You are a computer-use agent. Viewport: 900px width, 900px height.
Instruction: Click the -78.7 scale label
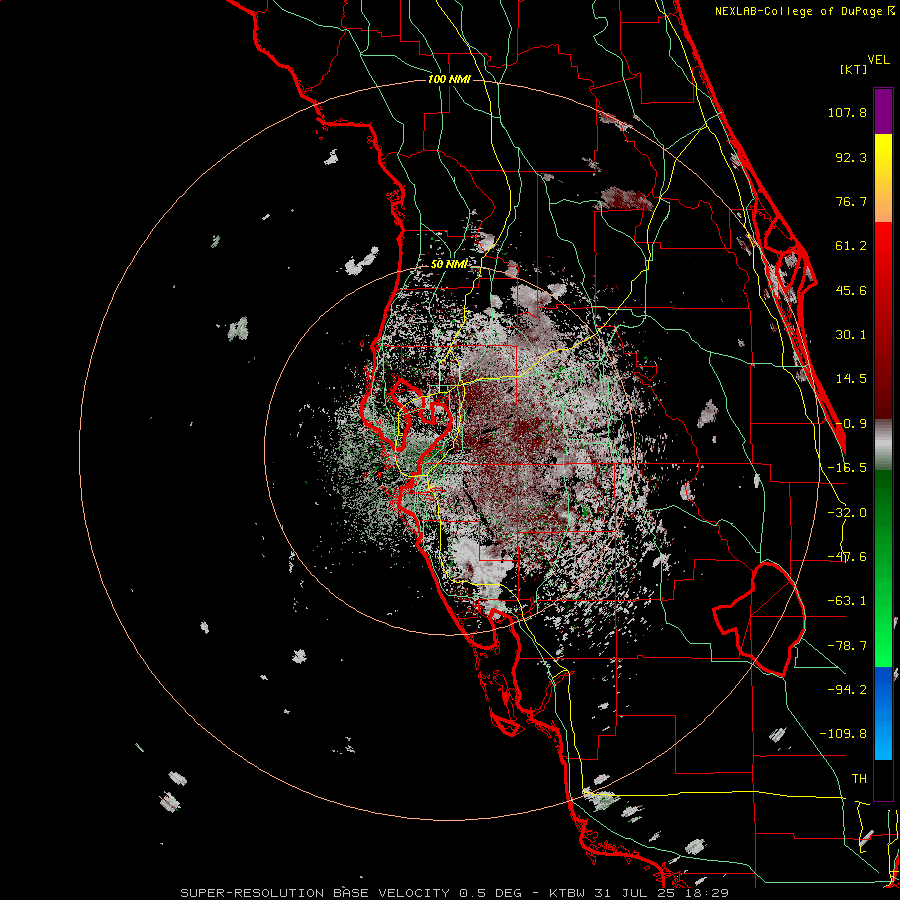847,646
